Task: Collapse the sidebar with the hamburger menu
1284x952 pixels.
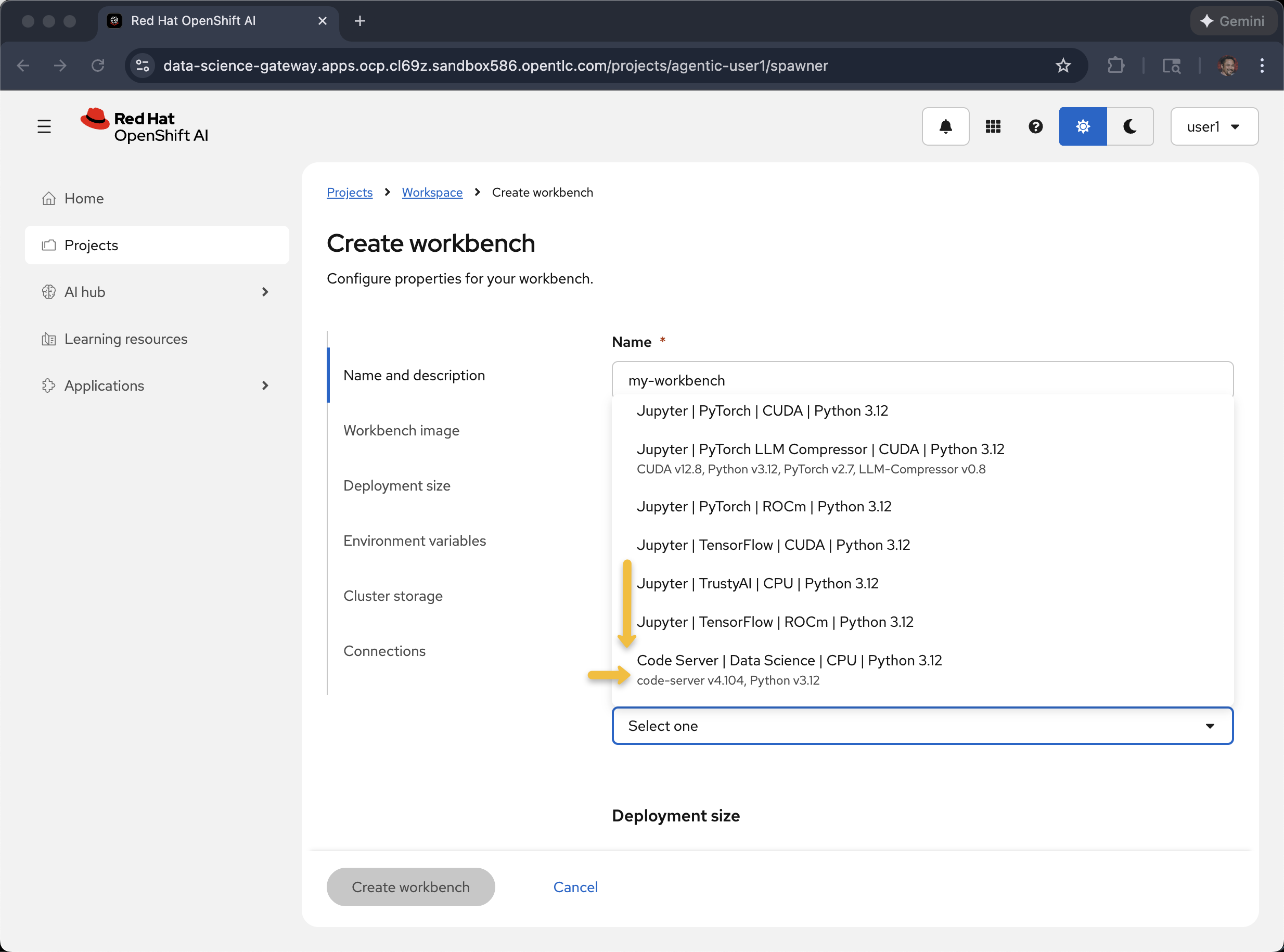Action: click(44, 125)
